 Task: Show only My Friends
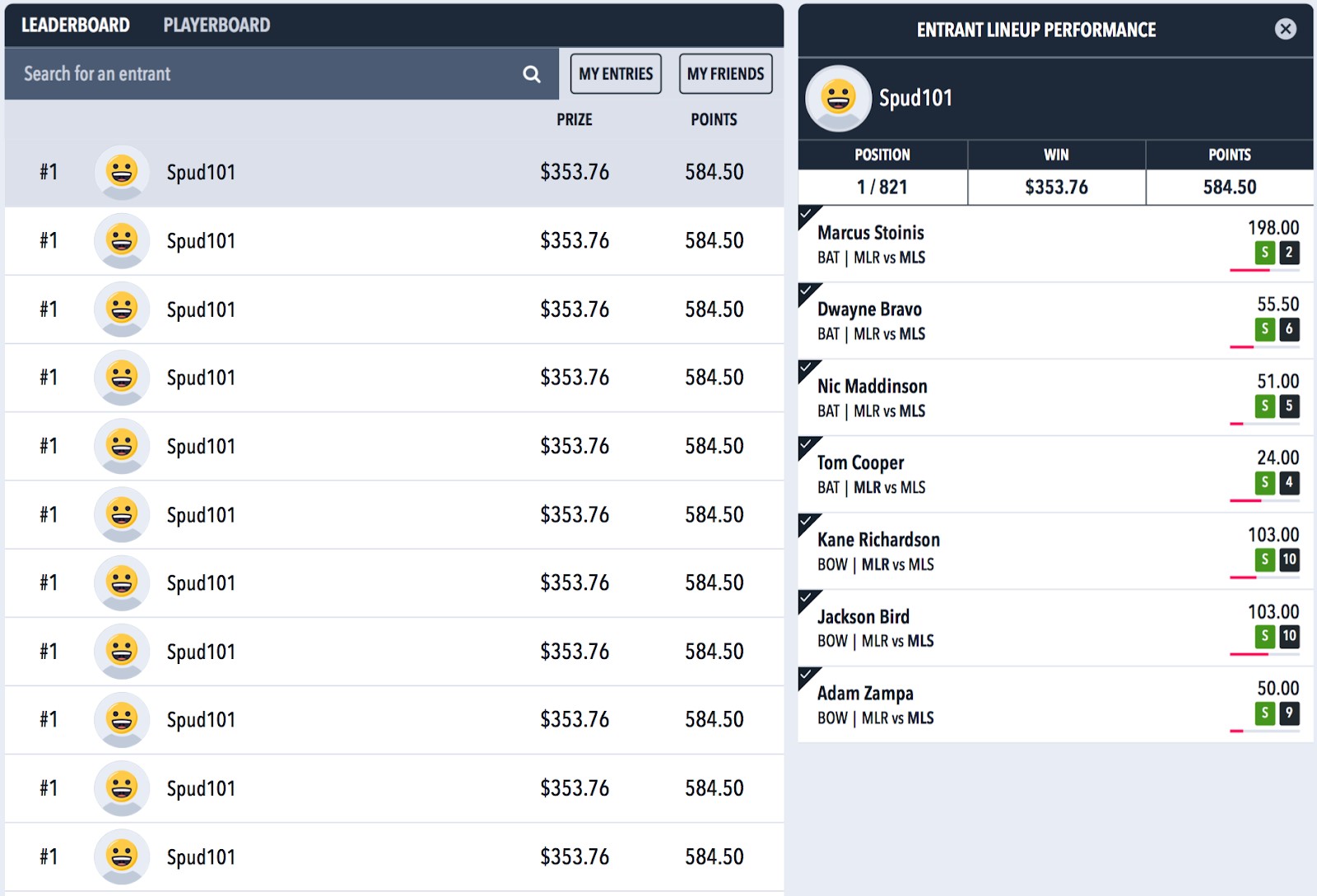tap(725, 74)
